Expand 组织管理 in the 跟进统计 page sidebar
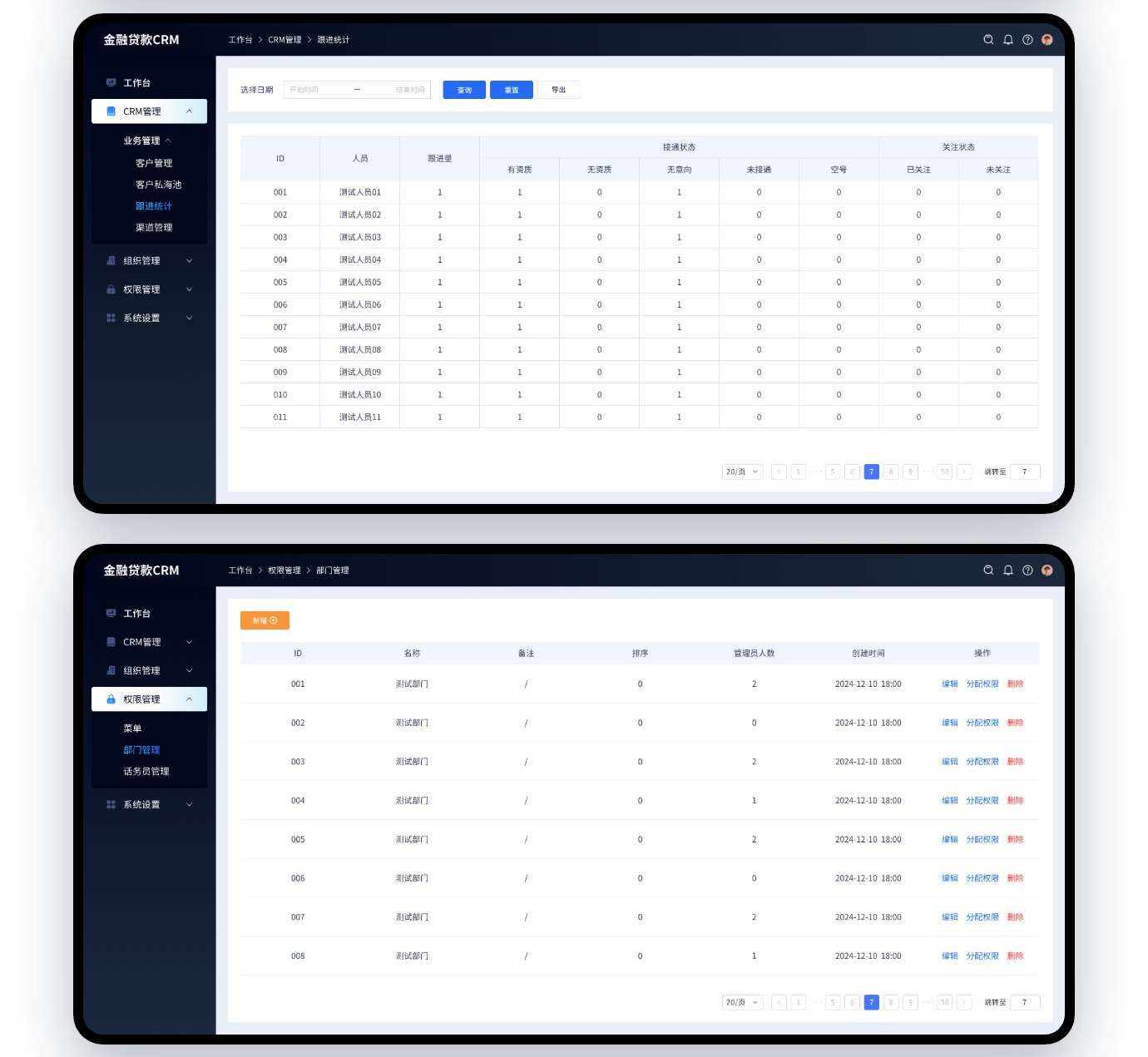1148x1057 pixels. point(189,261)
